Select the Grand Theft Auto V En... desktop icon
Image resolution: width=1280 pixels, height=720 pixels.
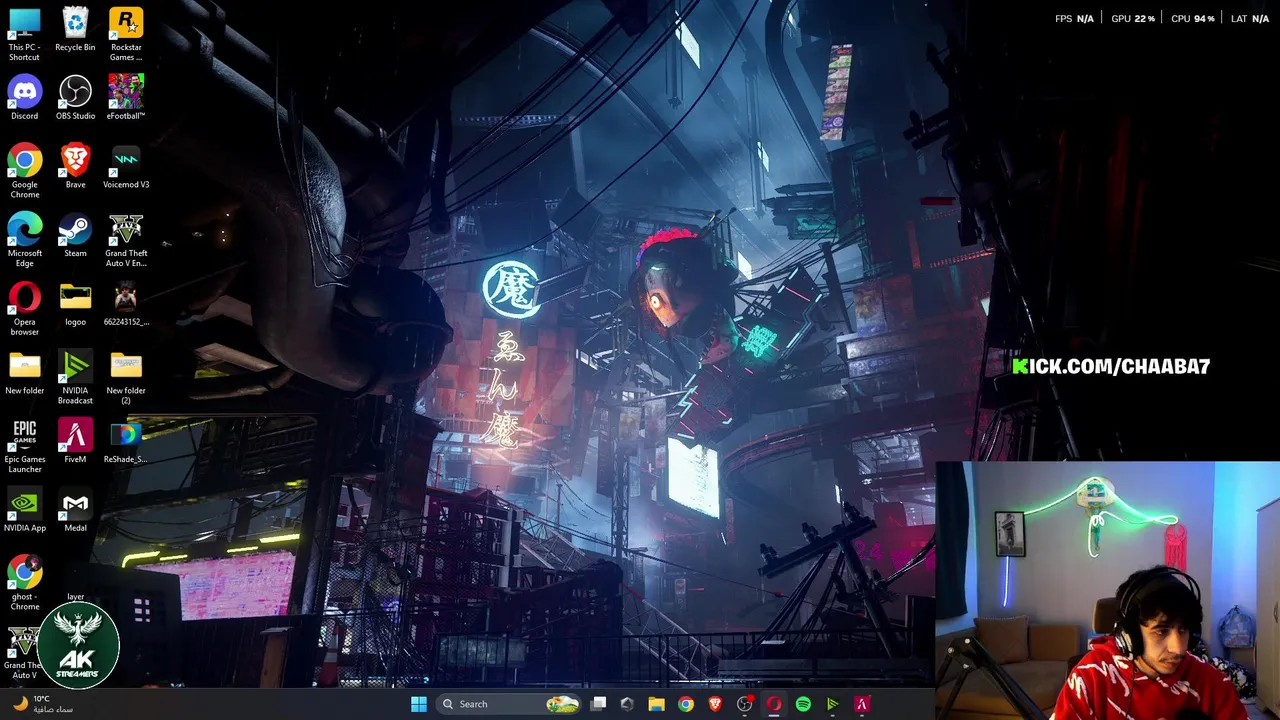click(x=126, y=240)
